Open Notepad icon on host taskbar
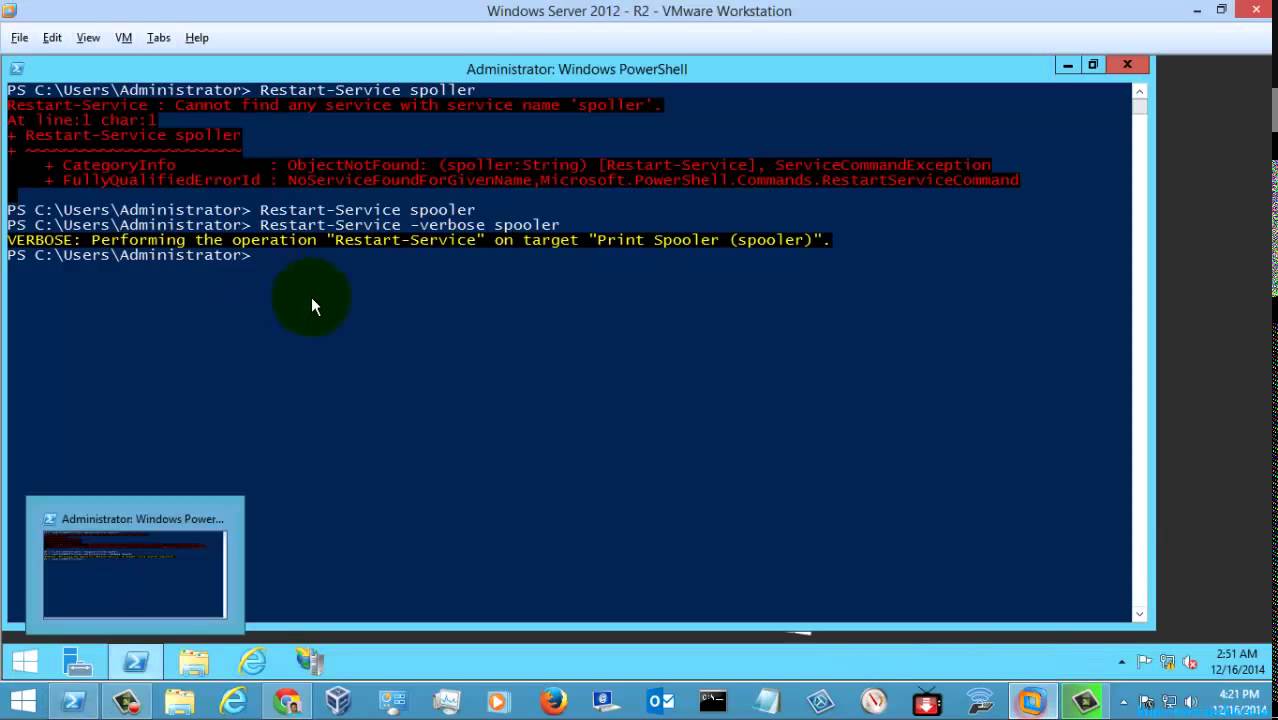This screenshot has width=1278, height=720. [767, 702]
